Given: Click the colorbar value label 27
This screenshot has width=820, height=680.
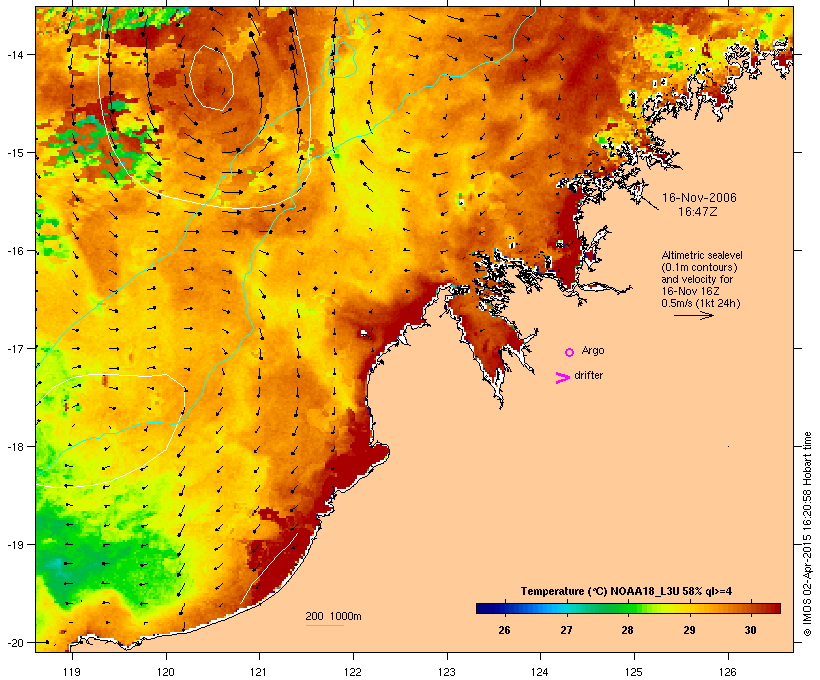Looking at the screenshot, I should 566,630.
